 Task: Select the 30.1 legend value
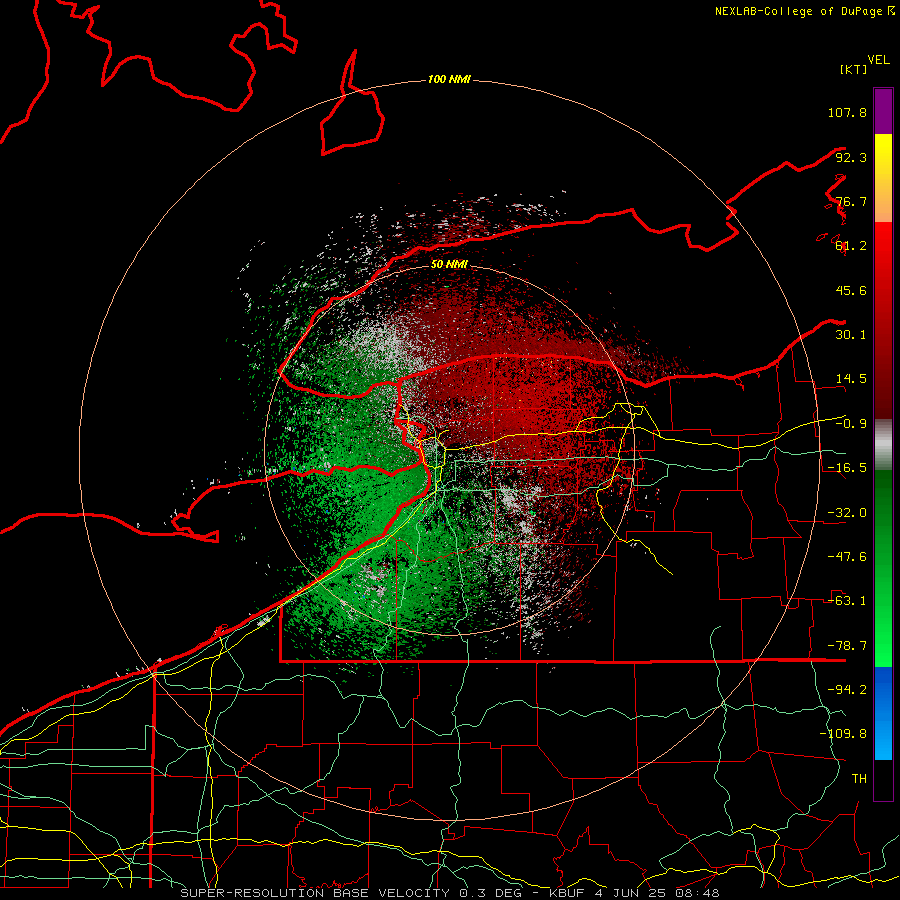click(851, 335)
